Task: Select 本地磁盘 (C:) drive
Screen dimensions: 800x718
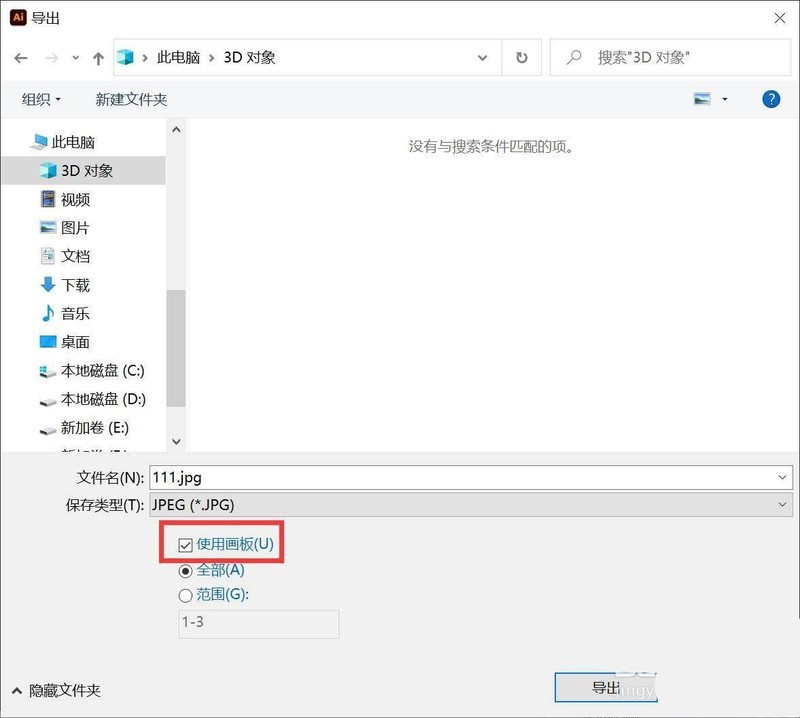Action: pyautogui.click(x=102, y=370)
